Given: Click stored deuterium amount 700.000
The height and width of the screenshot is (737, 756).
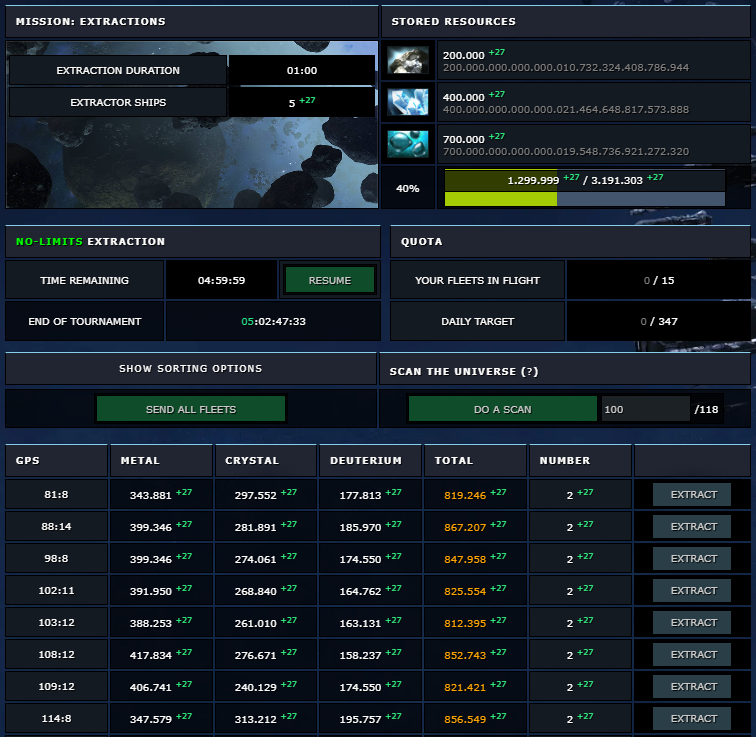Looking at the screenshot, I should [463, 139].
